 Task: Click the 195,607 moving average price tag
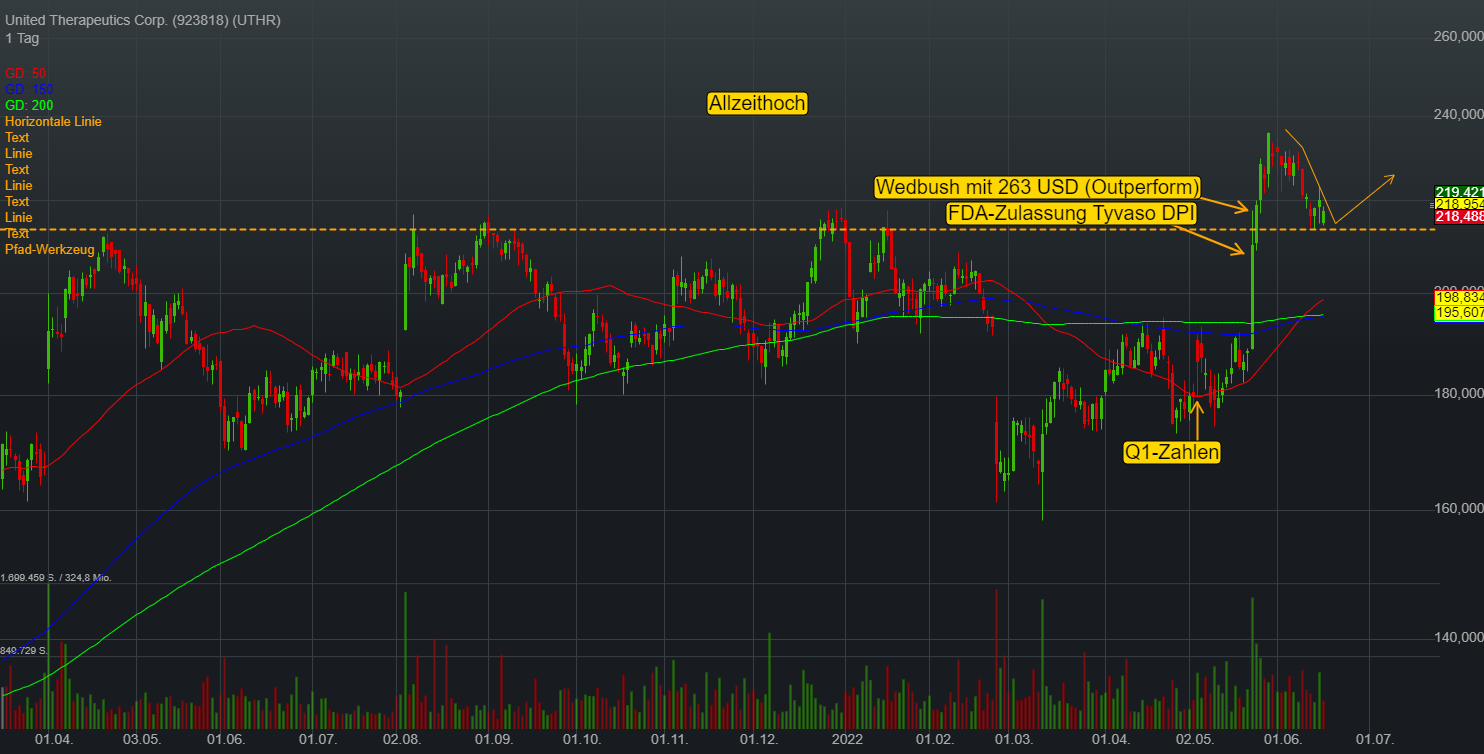1459,312
